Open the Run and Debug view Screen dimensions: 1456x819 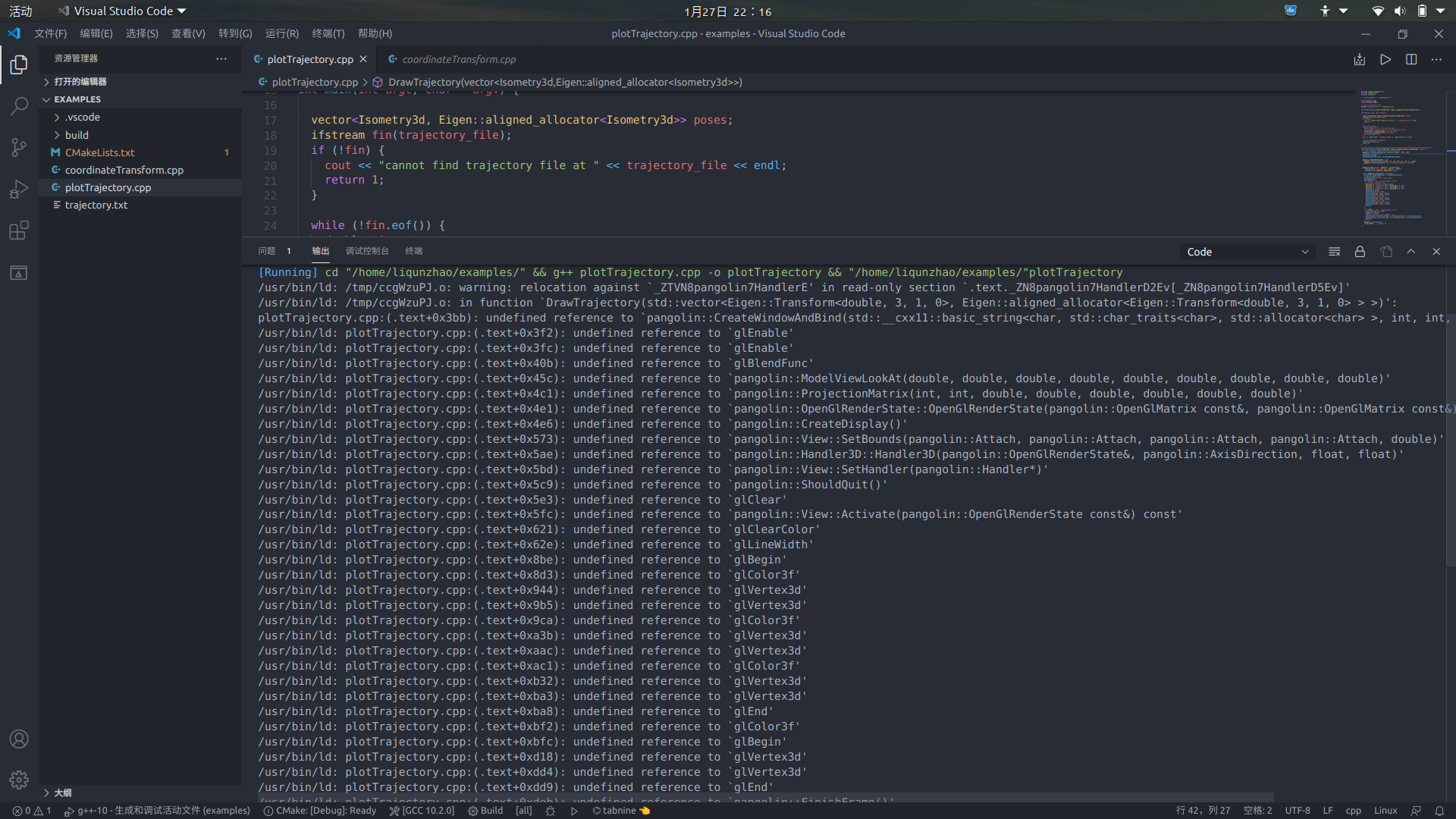pyautogui.click(x=19, y=189)
